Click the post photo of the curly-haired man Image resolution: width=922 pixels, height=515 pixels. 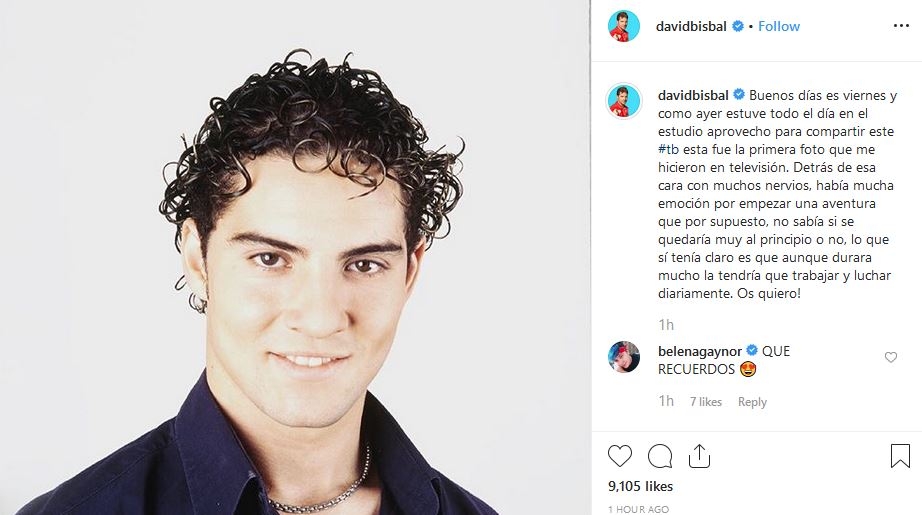tap(295, 258)
